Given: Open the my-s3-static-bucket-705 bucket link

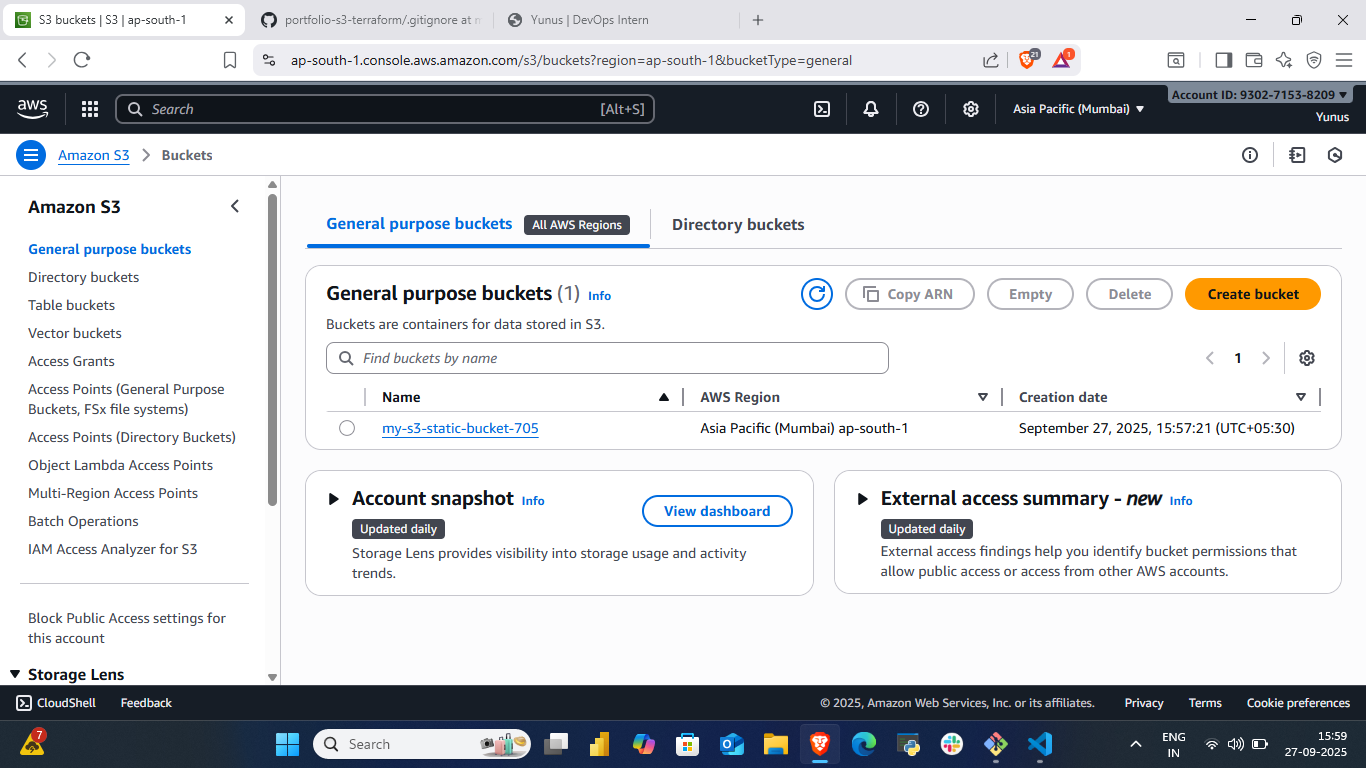Looking at the screenshot, I should click(x=460, y=428).
